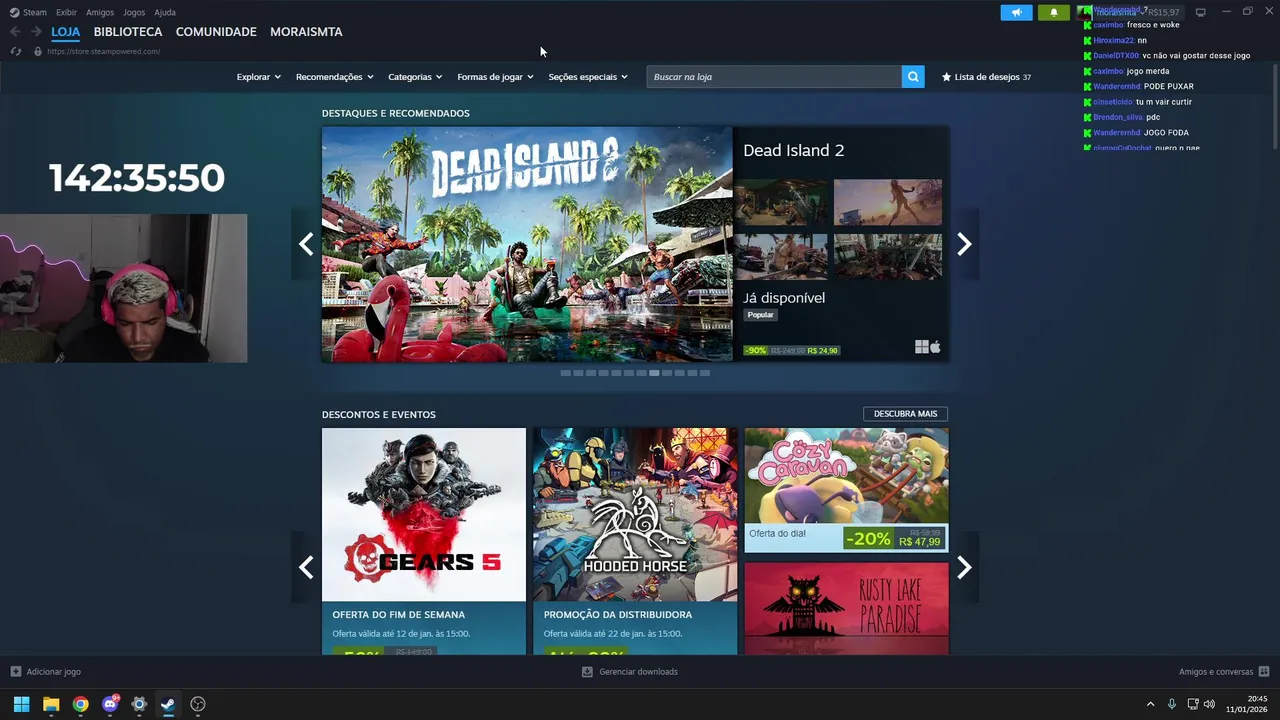This screenshot has height=720, width=1280.
Task: Reload the store page with refresh icon
Action: coord(15,51)
